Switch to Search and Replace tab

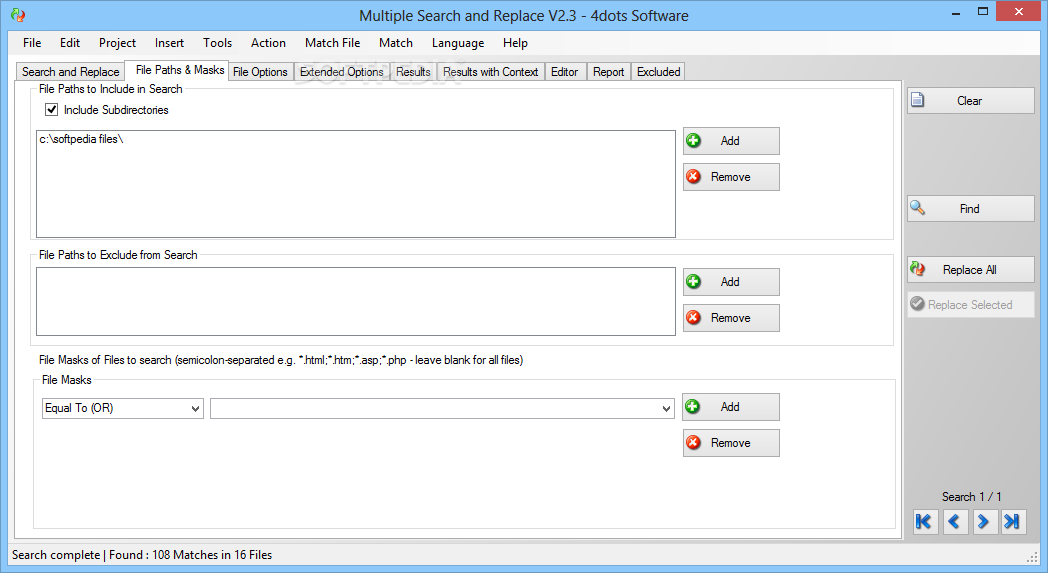70,72
